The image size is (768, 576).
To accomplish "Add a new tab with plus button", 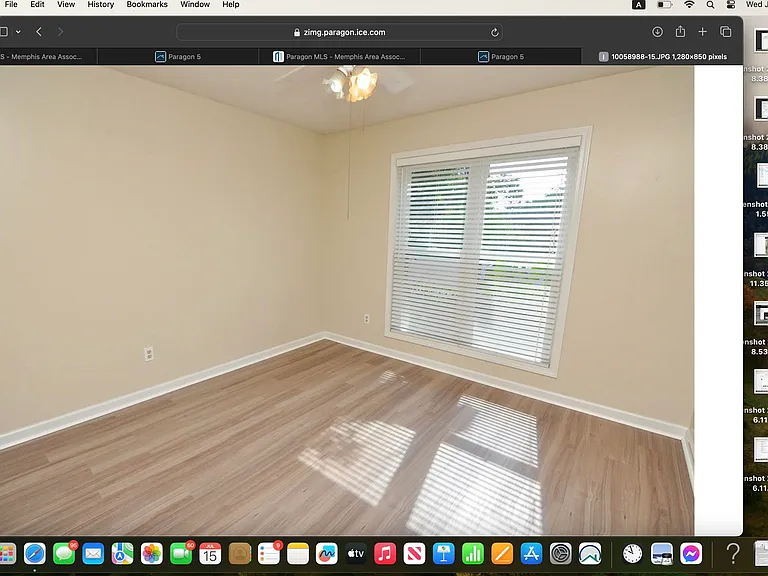I will click(x=702, y=32).
